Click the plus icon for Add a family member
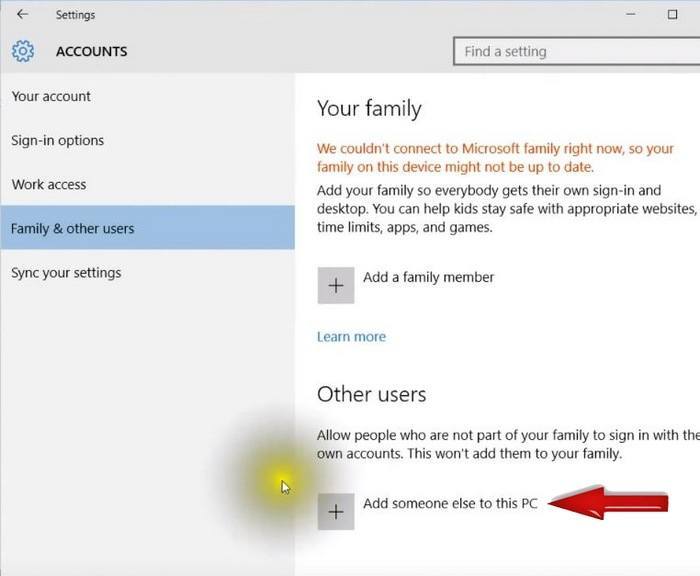The height and width of the screenshot is (576, 700). [336, 285]
